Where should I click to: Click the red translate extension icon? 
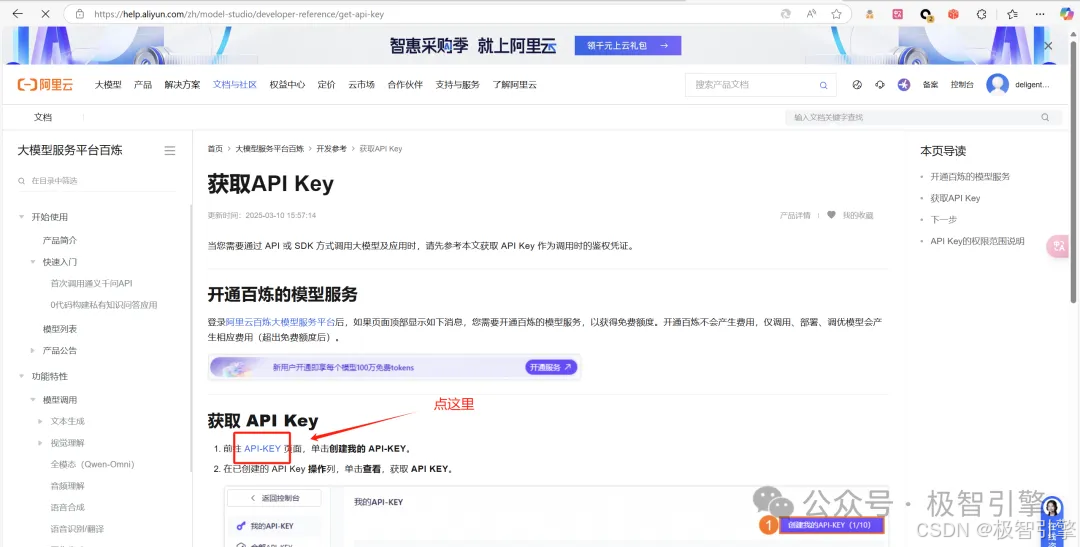(897, 14)
